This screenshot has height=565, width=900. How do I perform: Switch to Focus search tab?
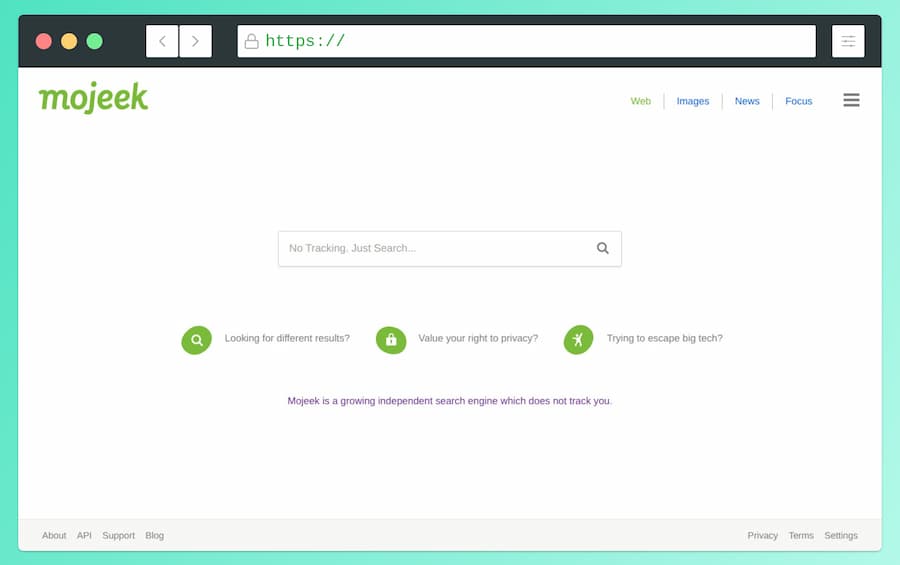click(x=798, y=101)
